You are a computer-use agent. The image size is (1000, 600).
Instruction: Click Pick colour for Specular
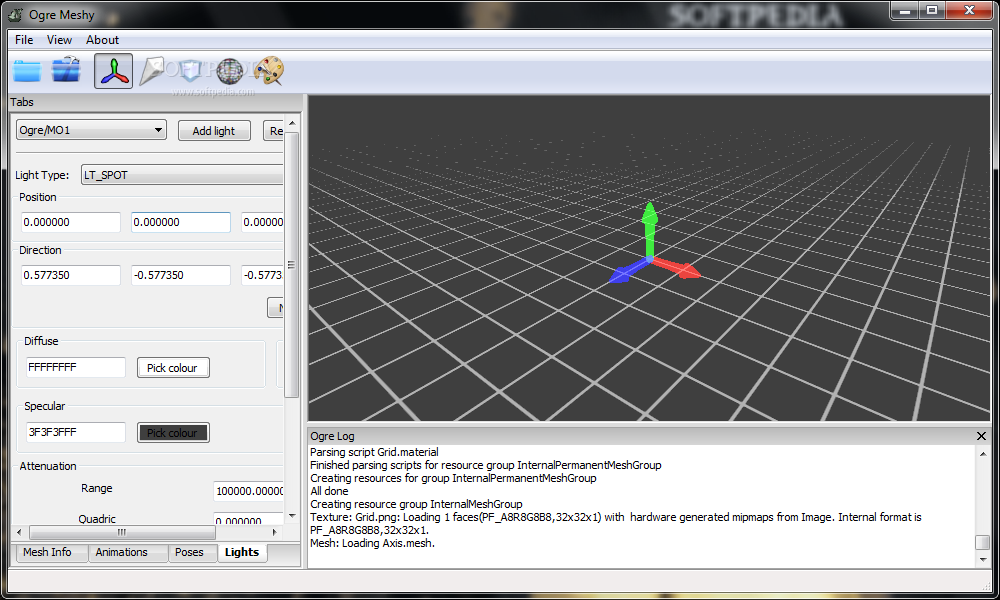(x=173, y=433)
